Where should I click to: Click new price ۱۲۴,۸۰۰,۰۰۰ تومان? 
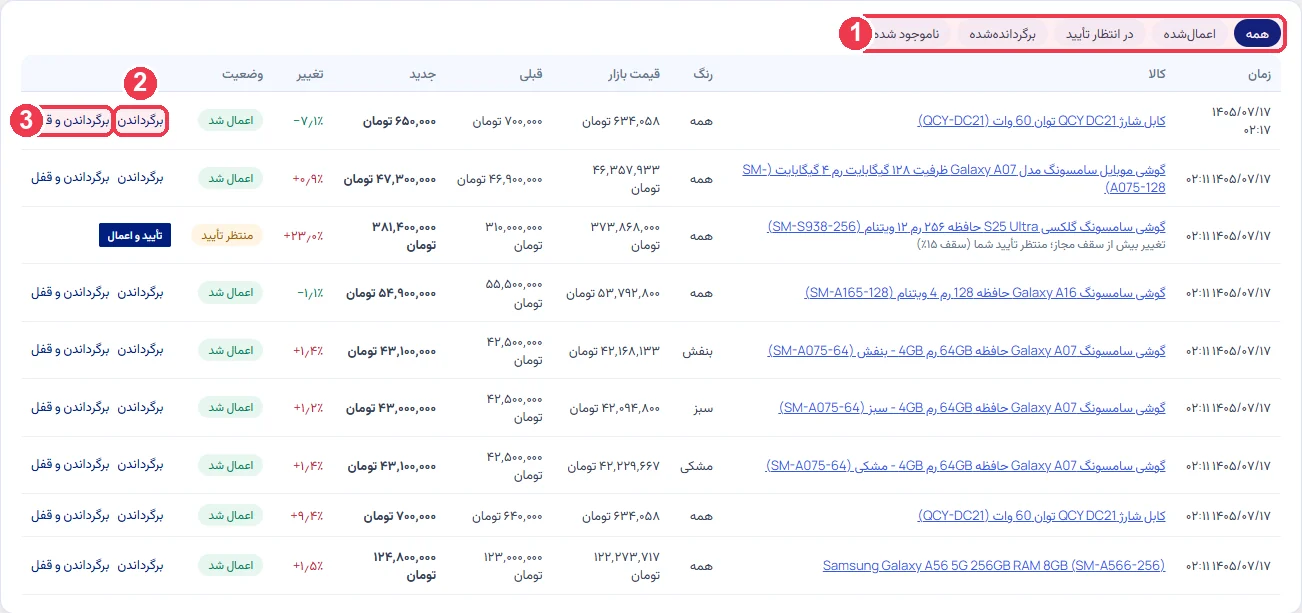(404, 566)
